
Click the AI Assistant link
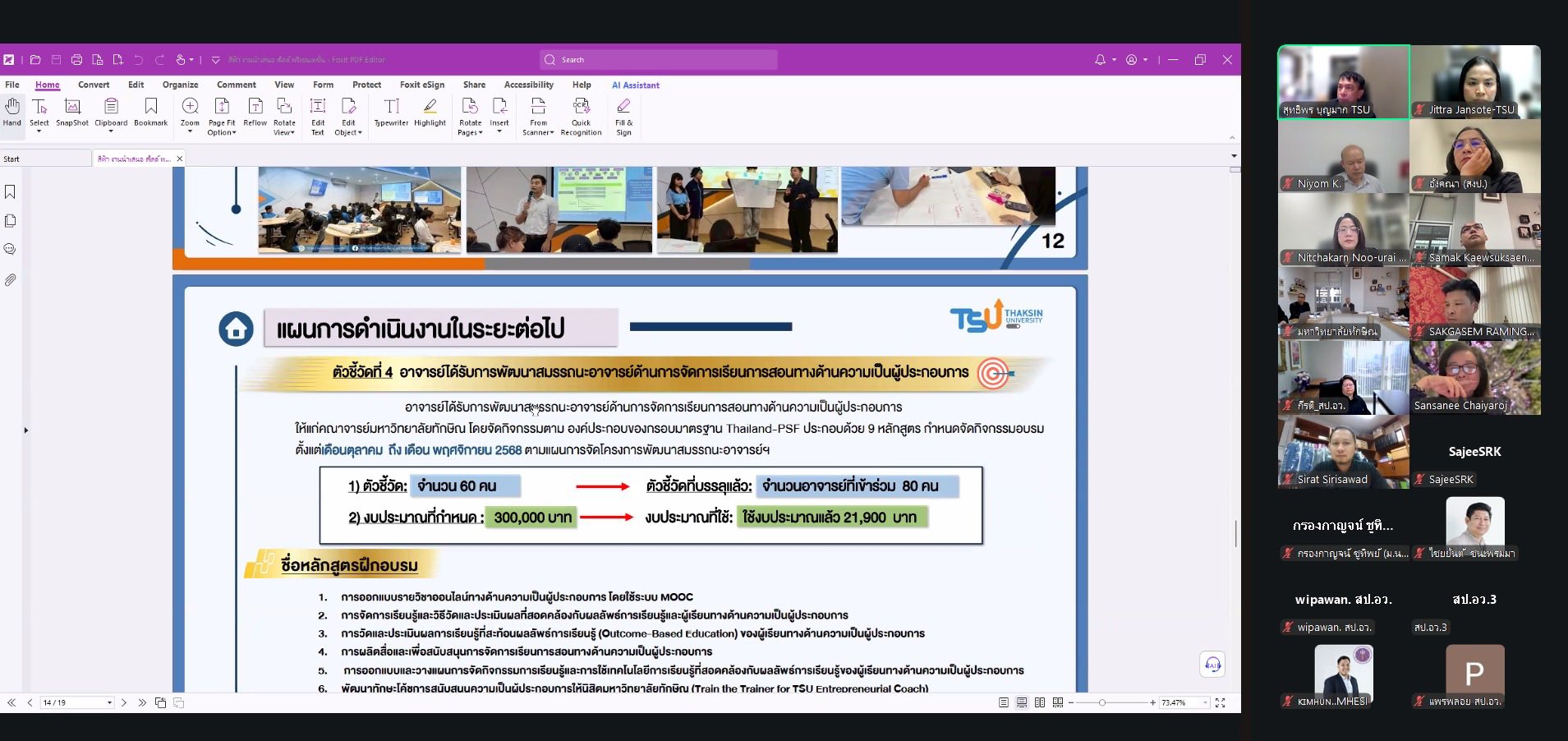tap(635, 85)
